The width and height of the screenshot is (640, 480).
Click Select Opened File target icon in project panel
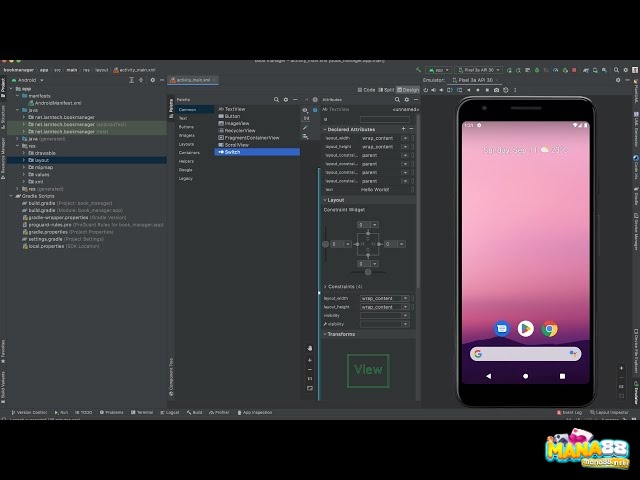coord(141,80)
